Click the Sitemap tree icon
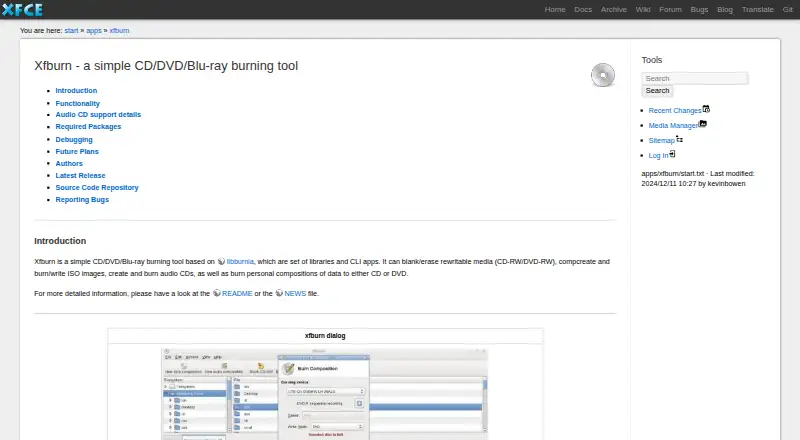The image size is (800, 440). (680, 139)
